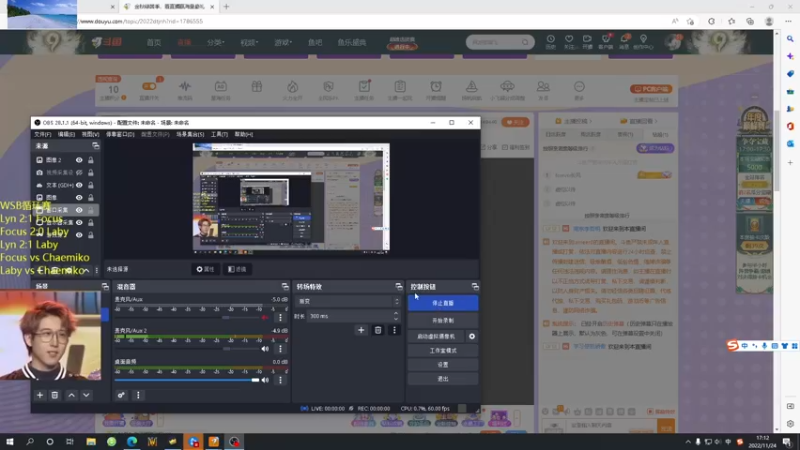Image resolution: width=800 pixels, height=450 pixels.
Task: Move scene up with arrow icon
Action: [71, 395]
